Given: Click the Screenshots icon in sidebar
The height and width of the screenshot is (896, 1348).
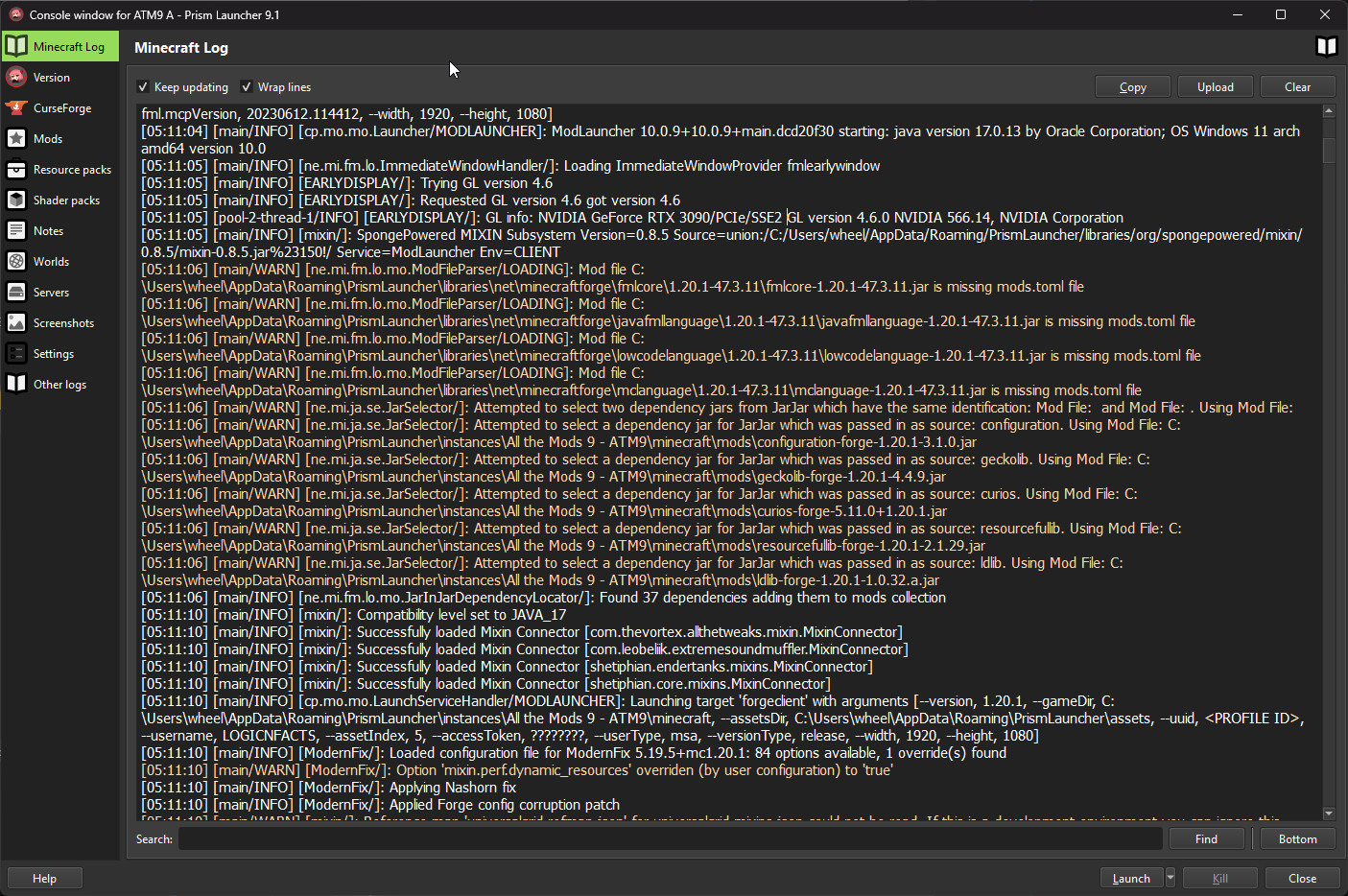Looking at the screenshot, I should tap(16, 322).
